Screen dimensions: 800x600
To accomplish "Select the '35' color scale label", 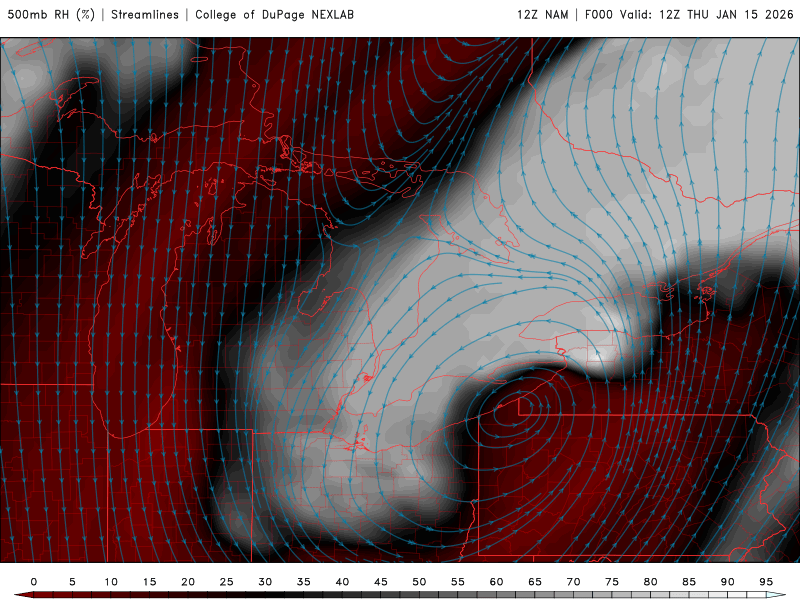I will (x=304, y=582).
